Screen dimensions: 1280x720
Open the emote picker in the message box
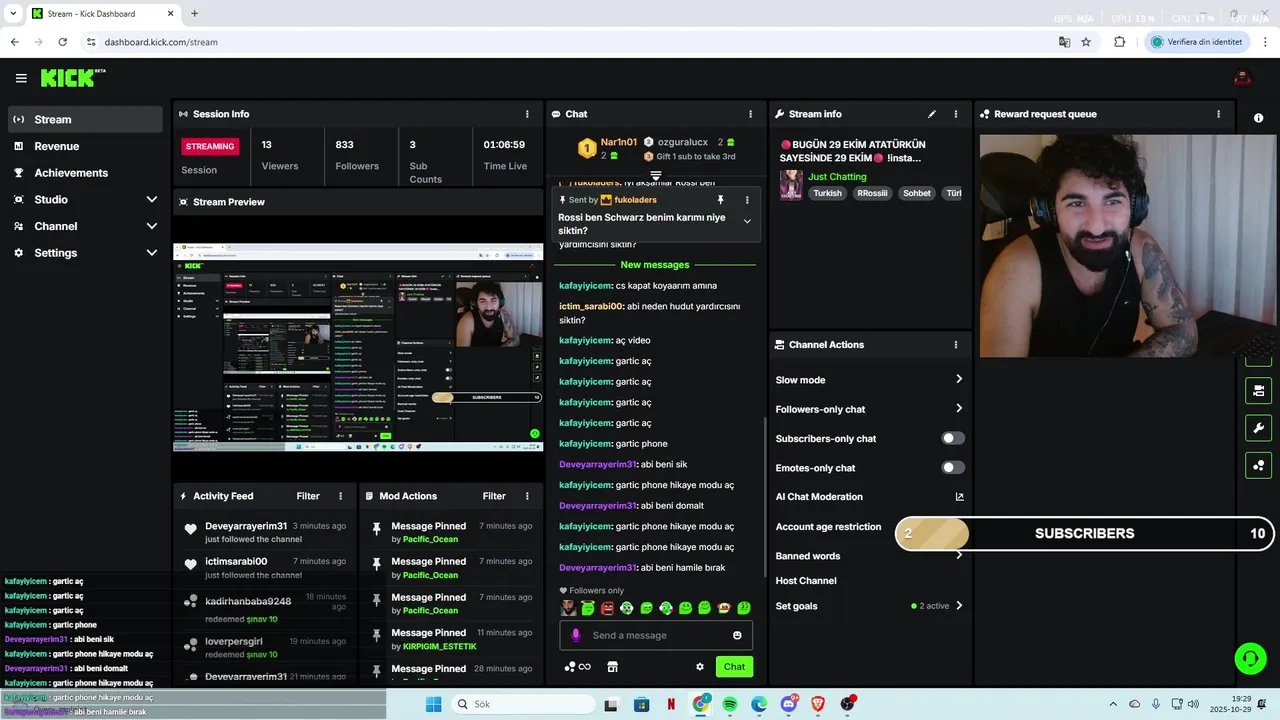click(737, 635)
